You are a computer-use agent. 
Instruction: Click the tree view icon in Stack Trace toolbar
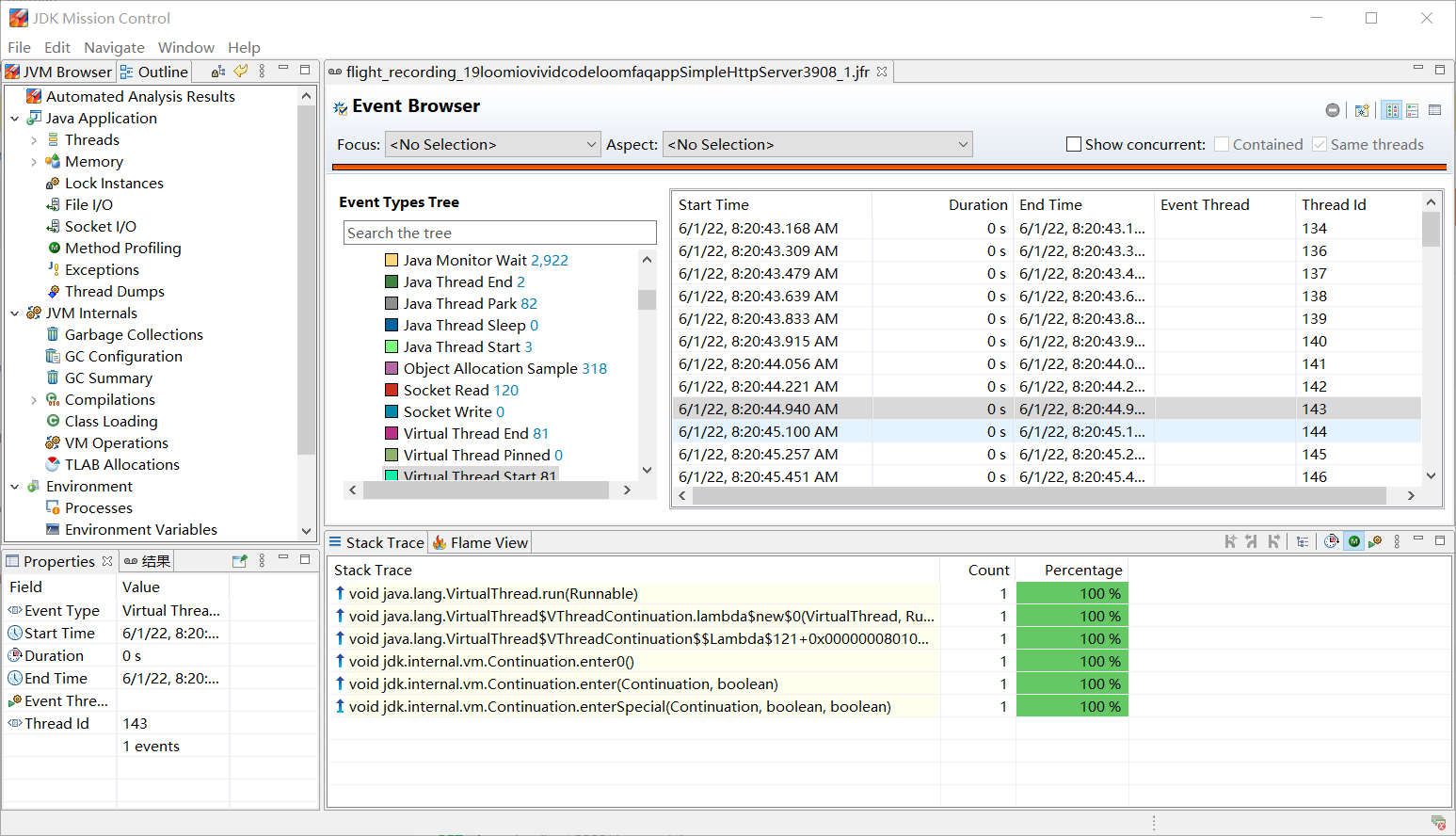click(1303, 541)
